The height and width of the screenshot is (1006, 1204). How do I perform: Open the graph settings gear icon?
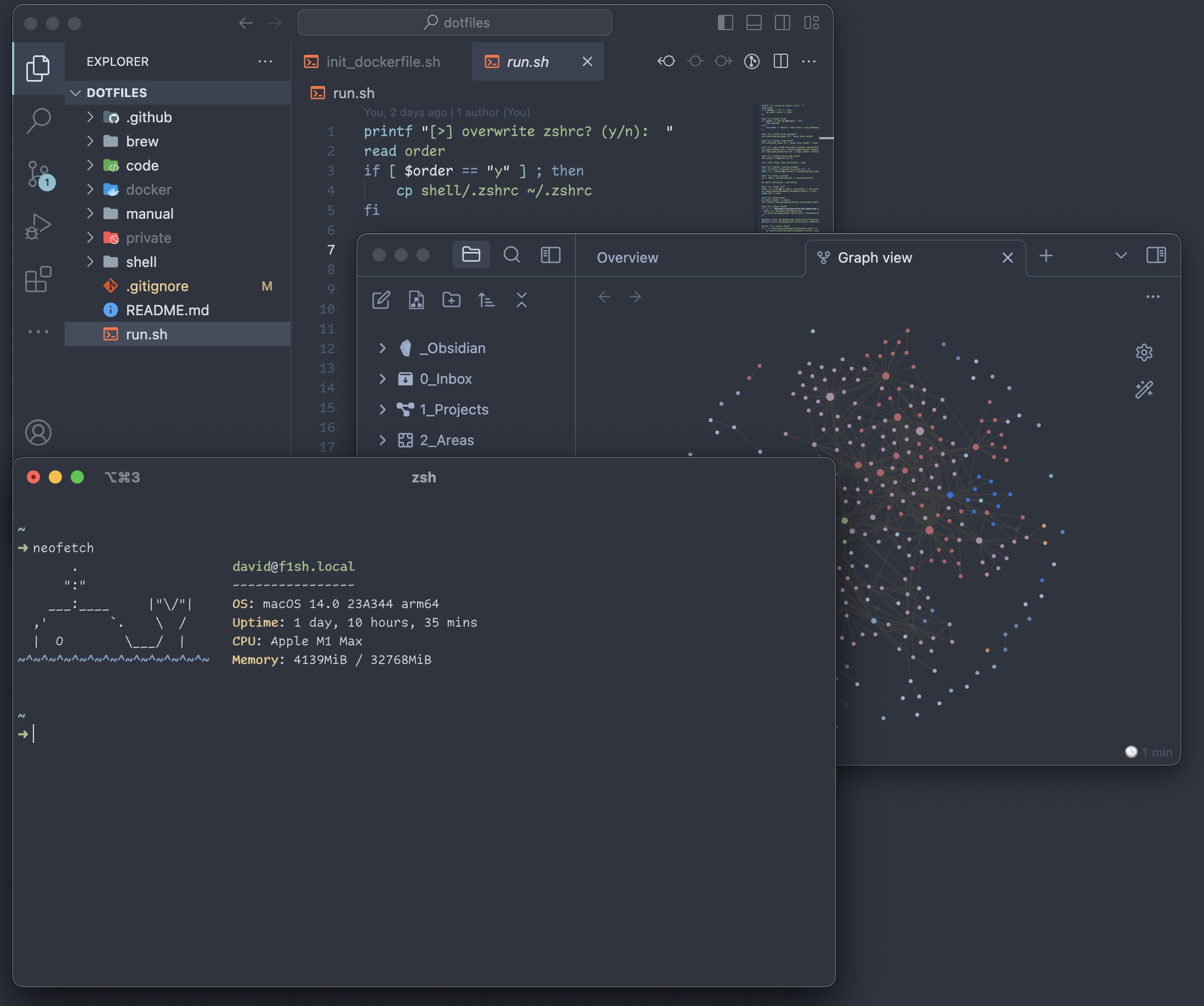1144,352
